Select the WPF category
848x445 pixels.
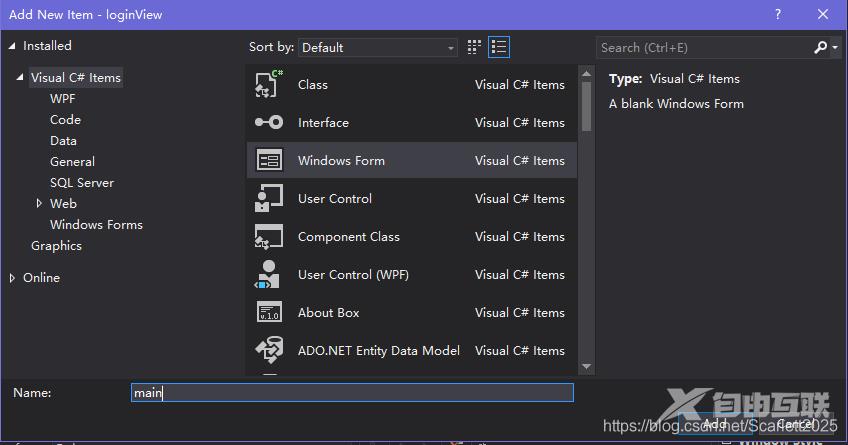click(x=62, y=99)
